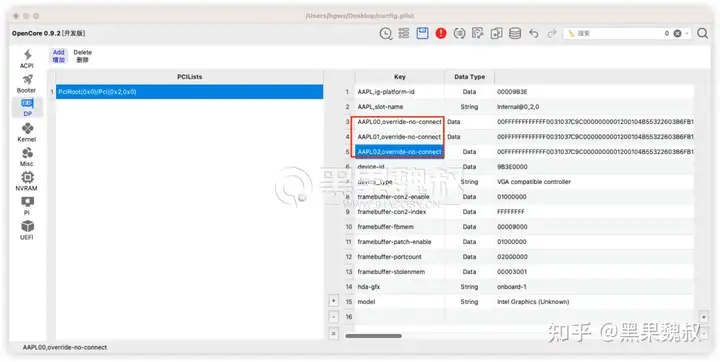
Task: Click the Data Type column header
Action: click(x=469, y=77)
